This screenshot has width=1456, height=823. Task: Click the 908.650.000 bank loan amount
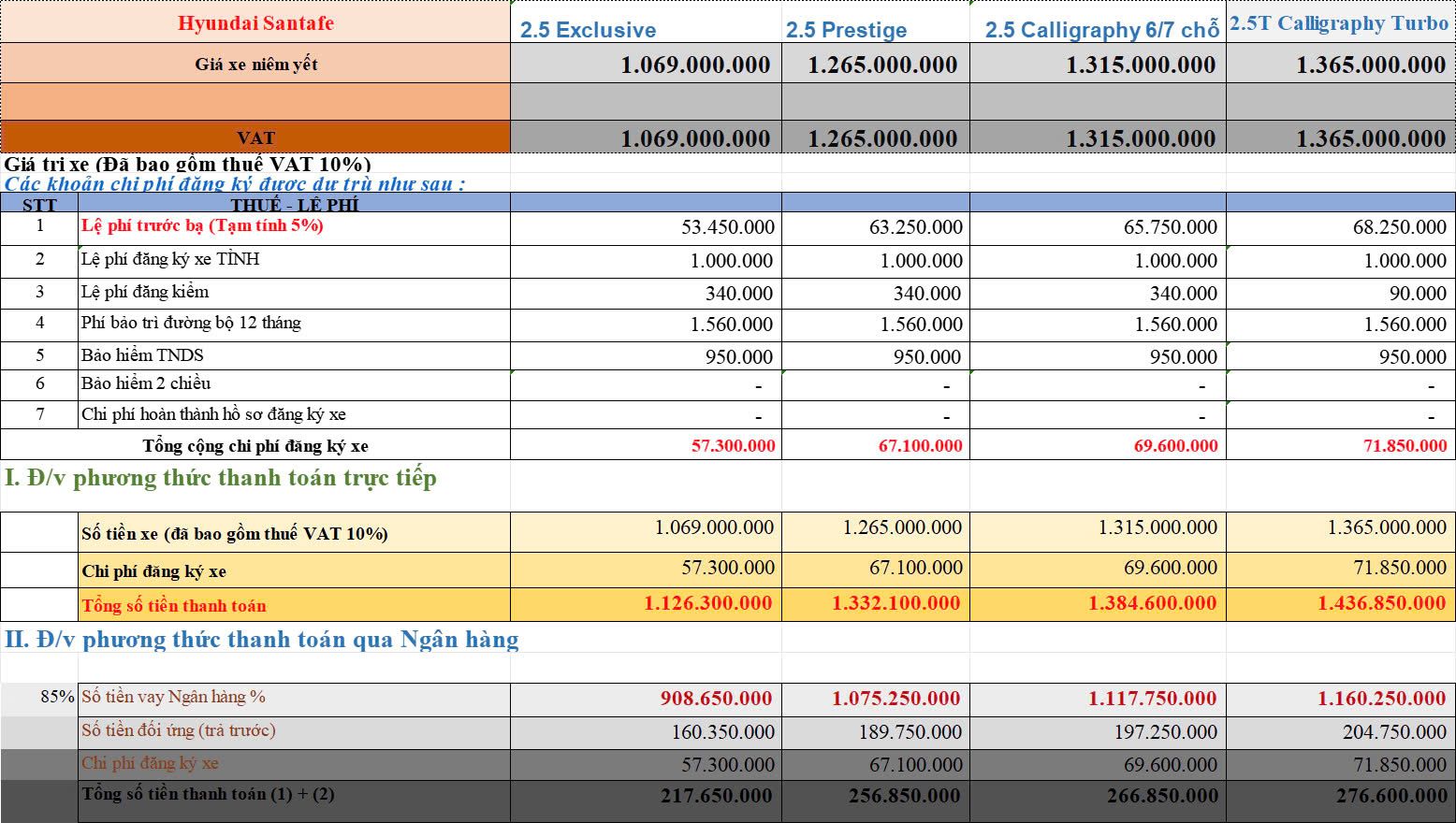[x=716, y=699]
